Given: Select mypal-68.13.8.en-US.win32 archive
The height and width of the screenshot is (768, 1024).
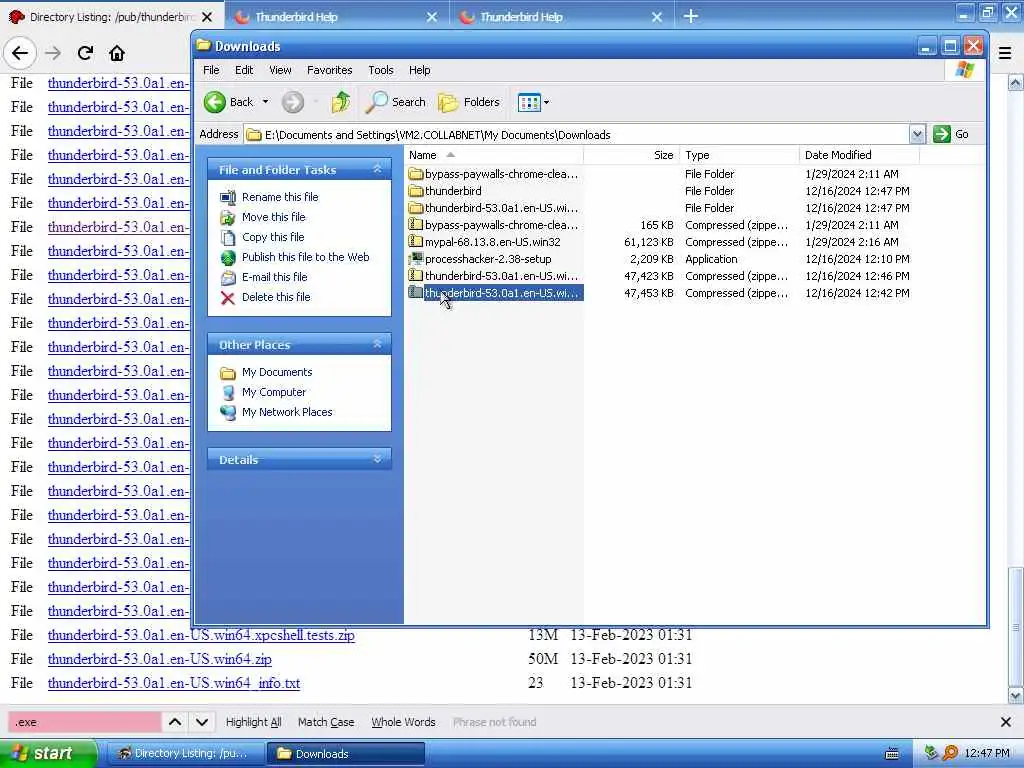Looking at the screenshot, I should click(x=485, y=242).
